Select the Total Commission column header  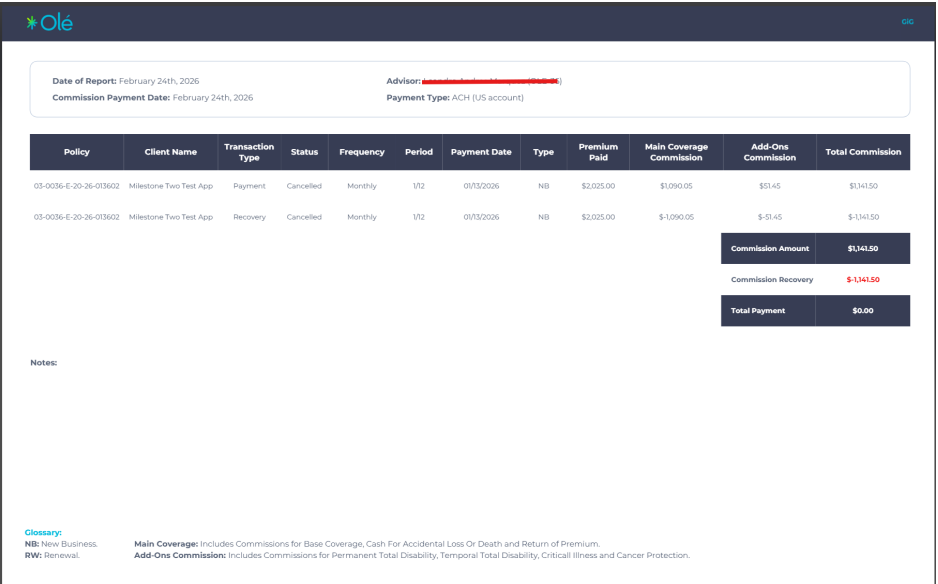coord(863,152)
